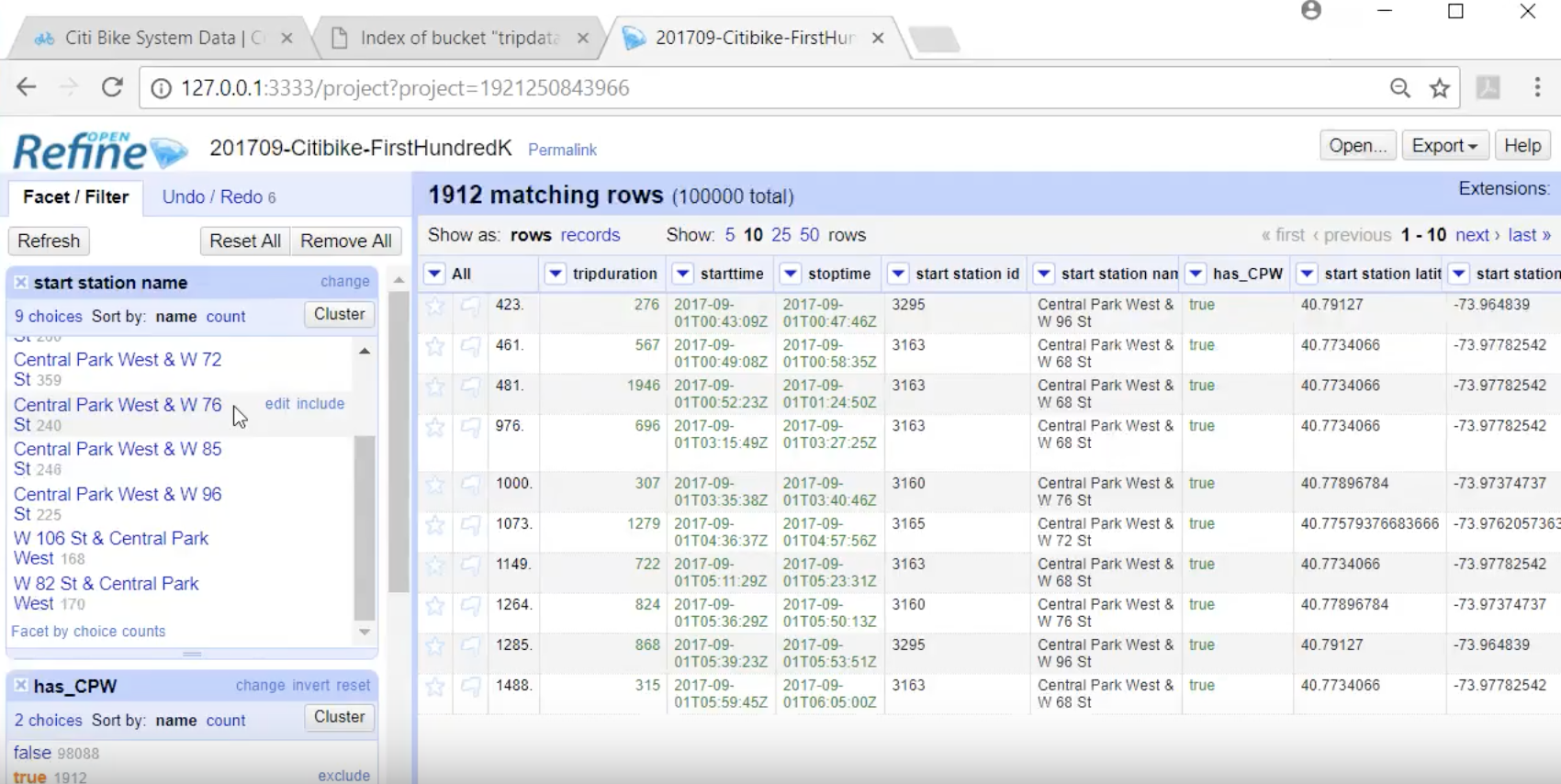1561x784 pixels.
Task: Flag the row numbered 976
Action: (x=470, y=427)
